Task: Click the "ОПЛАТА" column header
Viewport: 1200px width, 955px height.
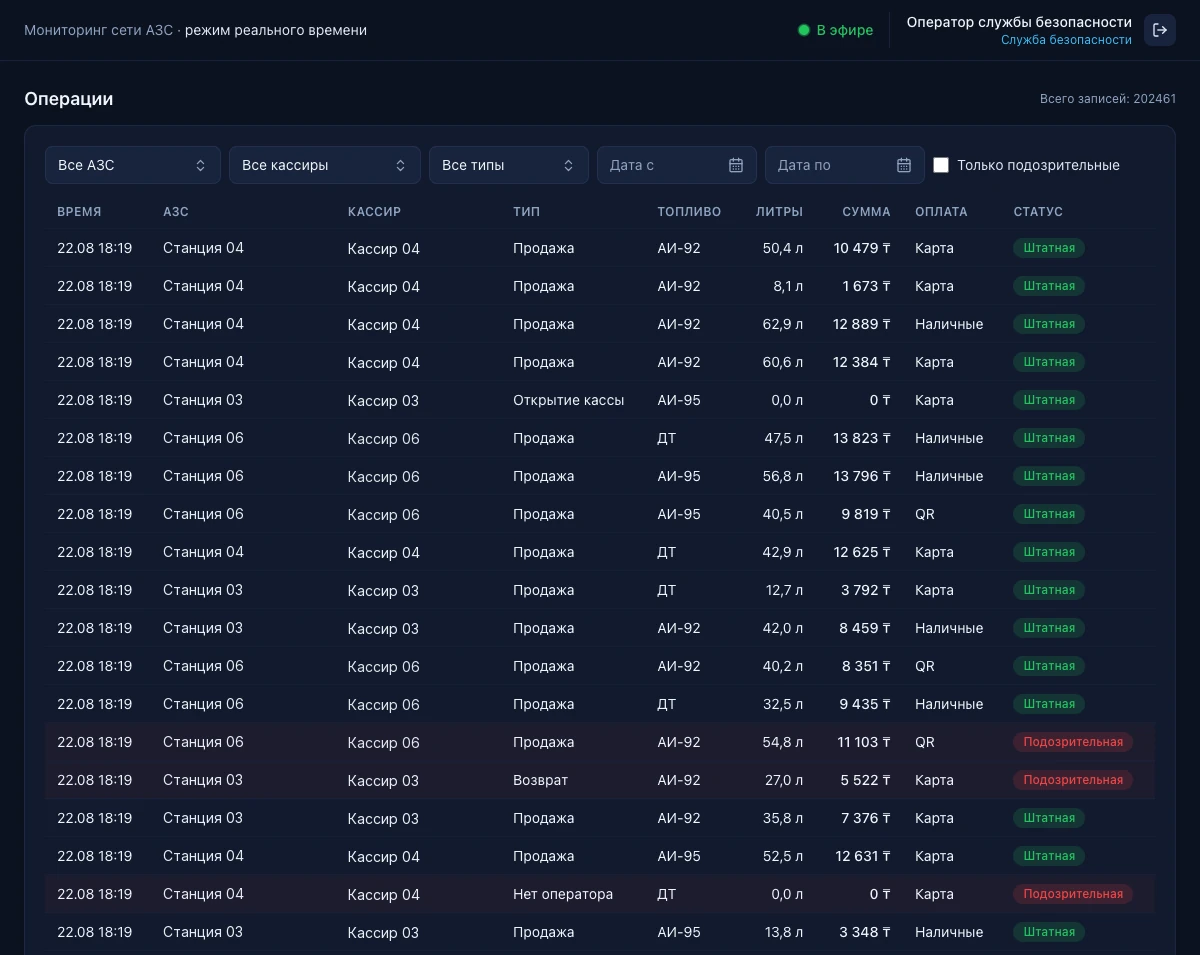Action: click(941, 212)
